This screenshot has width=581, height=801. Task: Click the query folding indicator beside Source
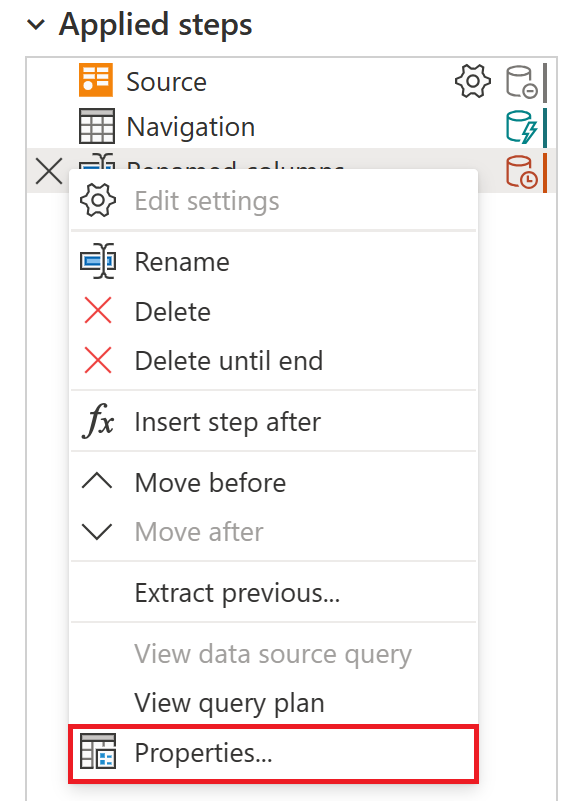point(523,82)
